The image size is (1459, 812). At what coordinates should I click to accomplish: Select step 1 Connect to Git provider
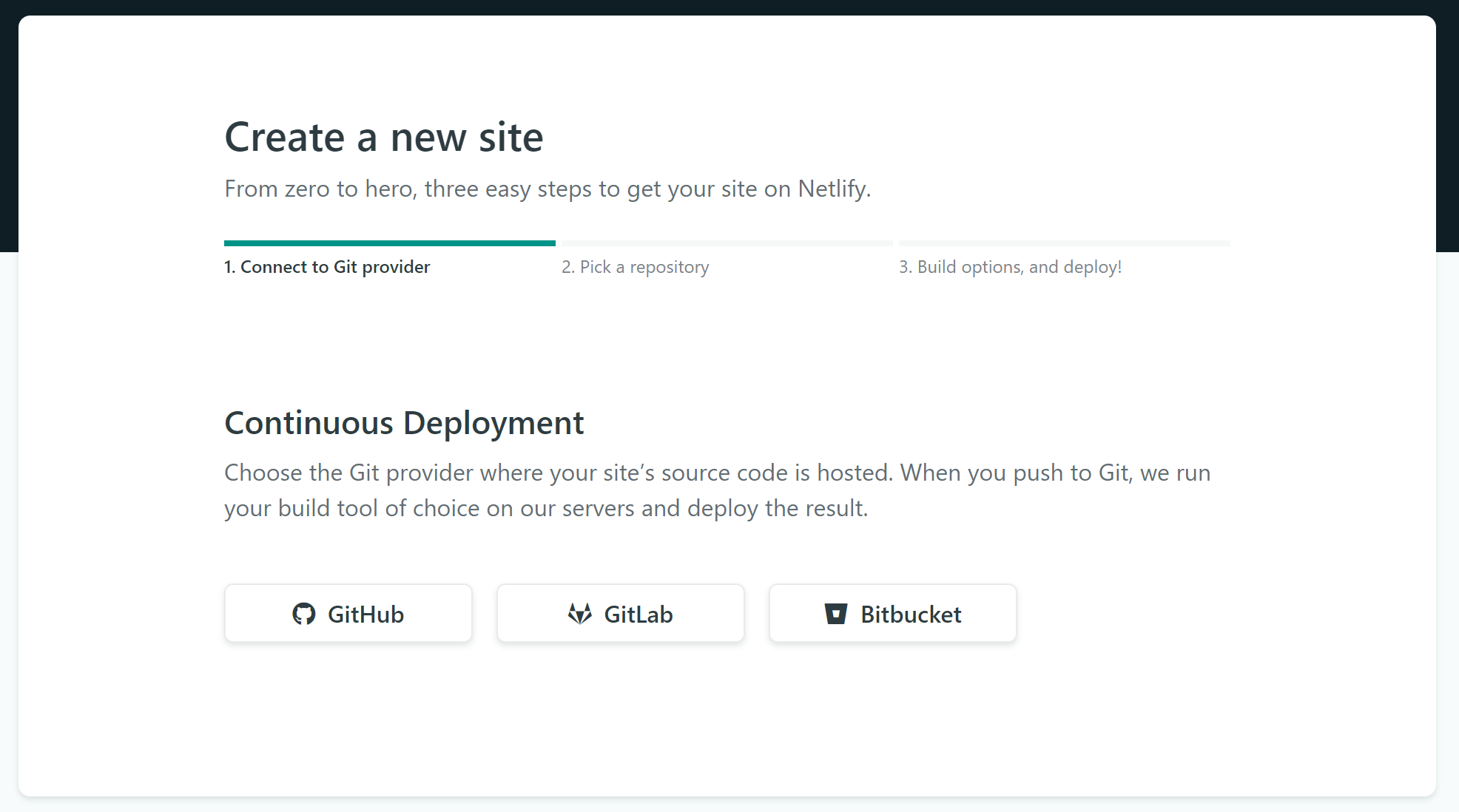point(327,267)
